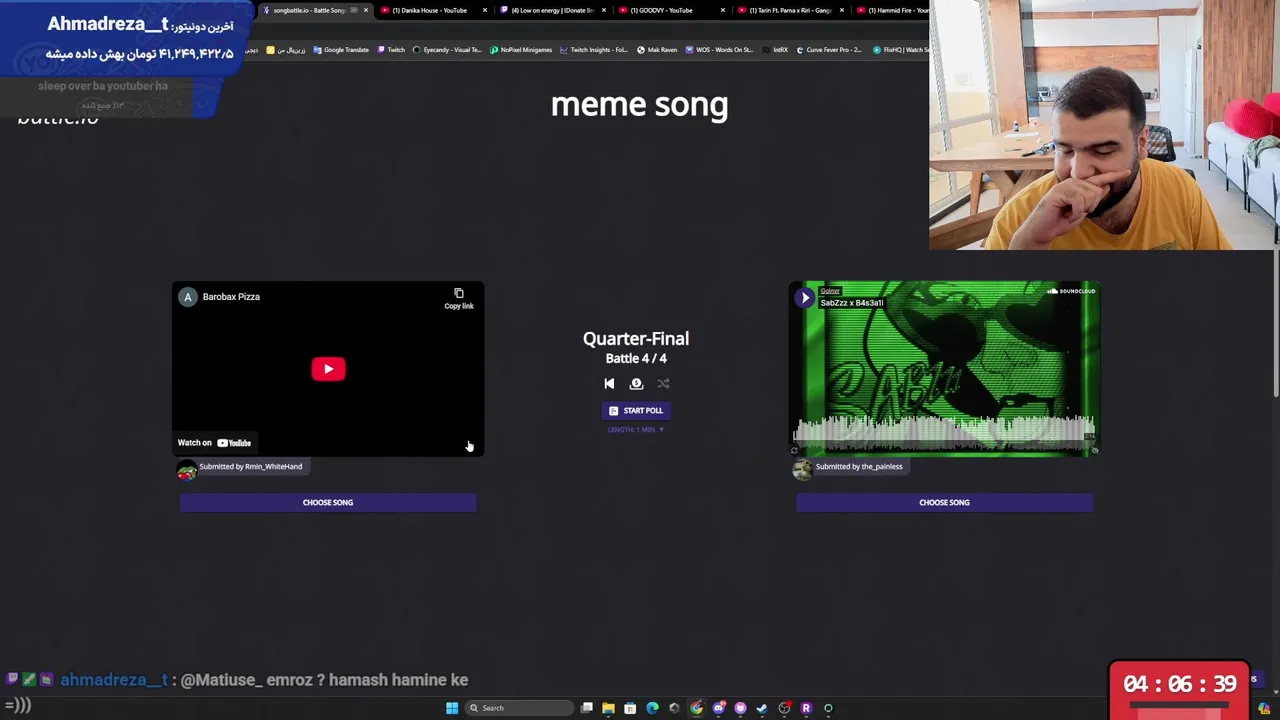The image size is (1280, 720).
Task: Choose song submitted by the_painless
Action: tap(944, 502)
